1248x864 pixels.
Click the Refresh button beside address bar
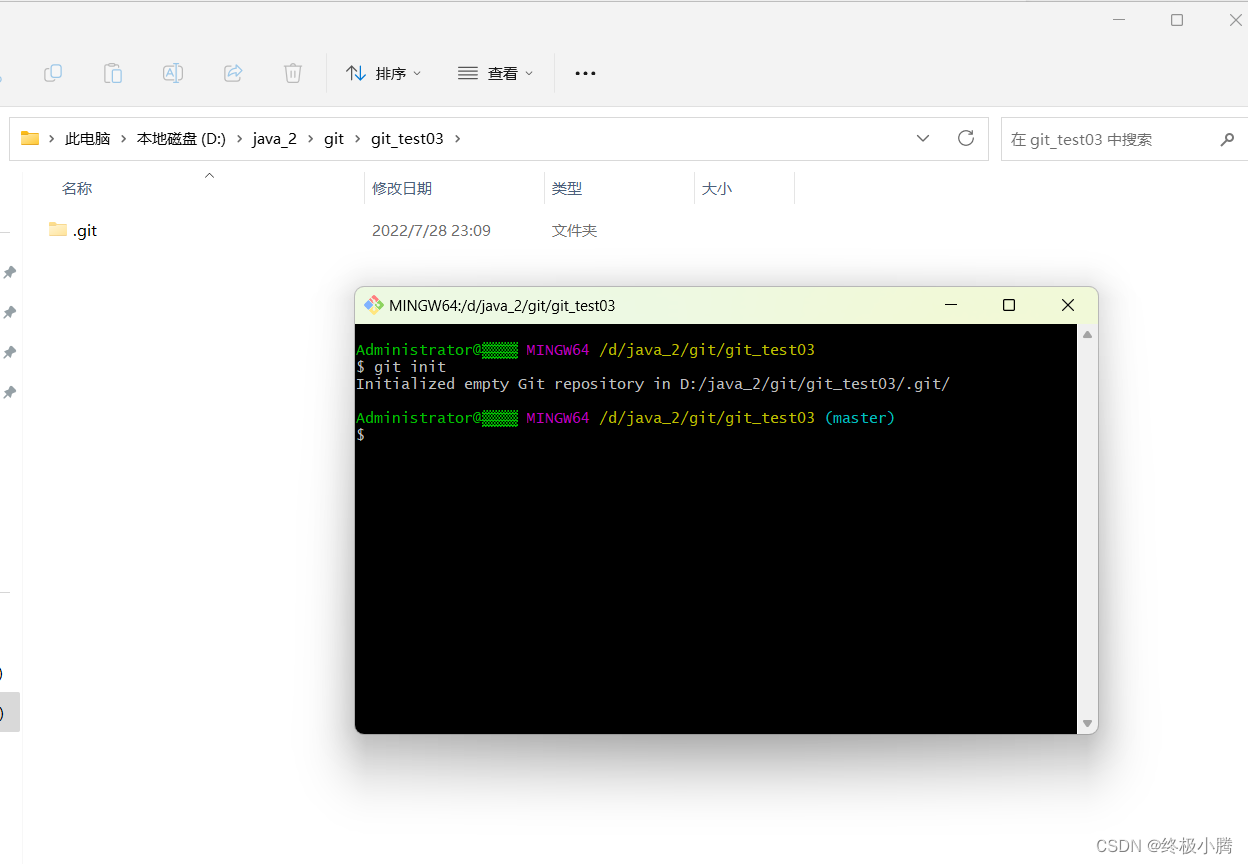tap(966, 138)
